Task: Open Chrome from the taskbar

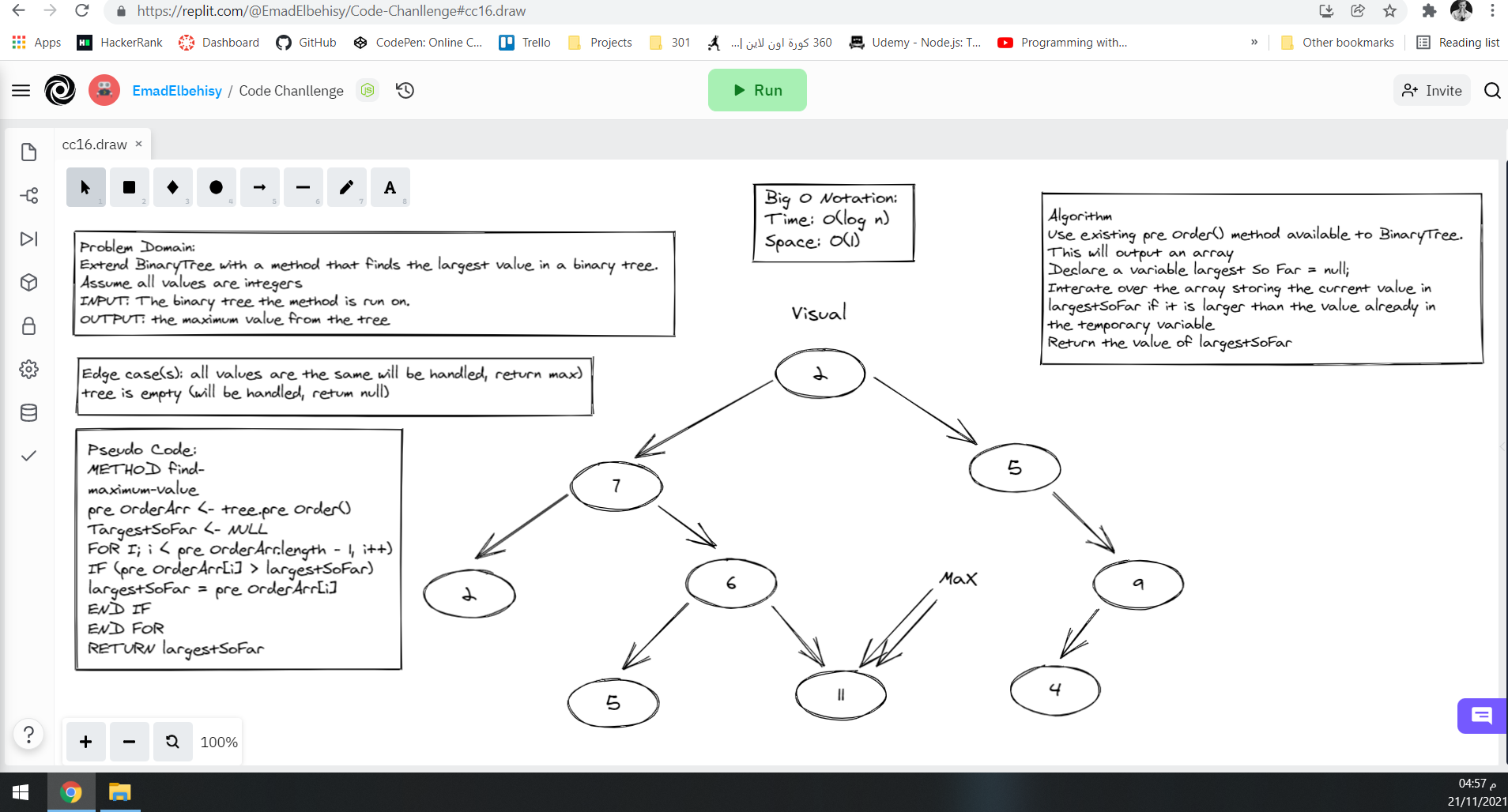Action: (x=71, y=792)
